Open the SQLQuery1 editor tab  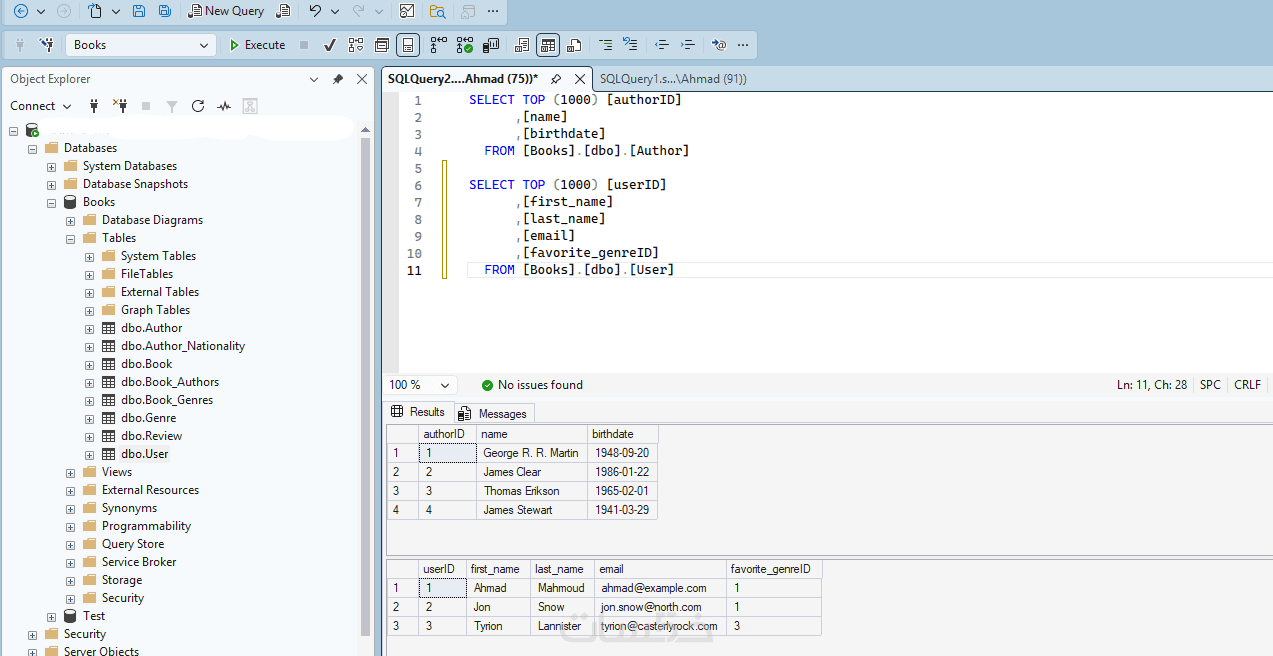coord(672,79)
